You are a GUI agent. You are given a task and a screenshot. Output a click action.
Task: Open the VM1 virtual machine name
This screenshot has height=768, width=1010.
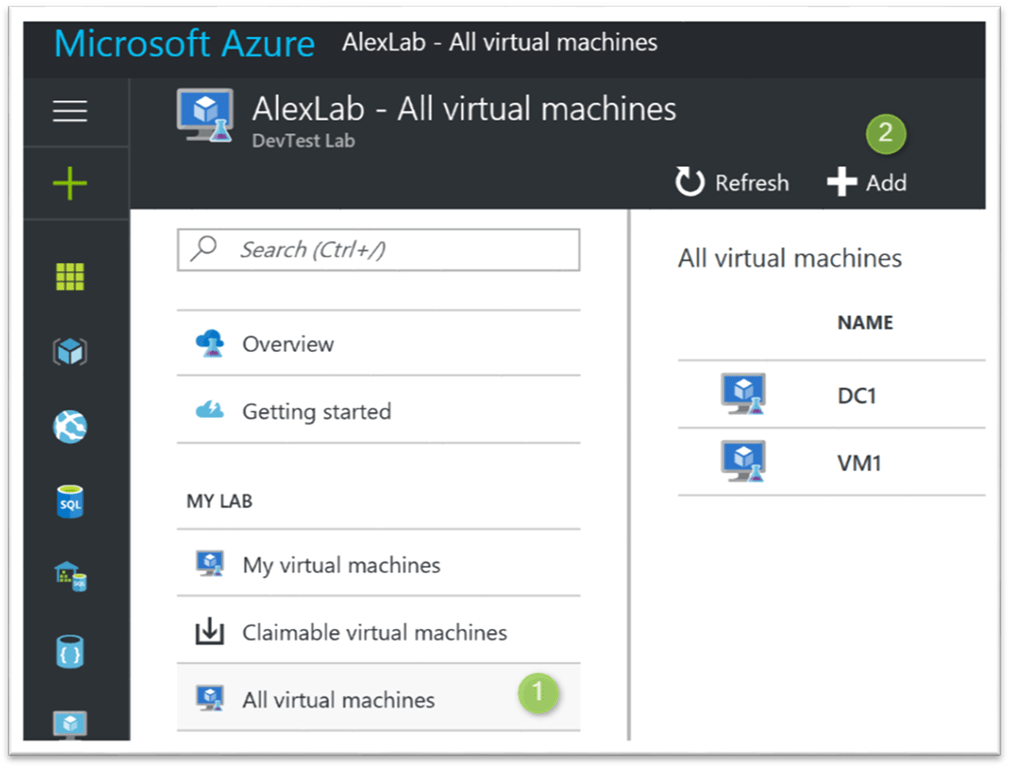click(x=859, y=463)
